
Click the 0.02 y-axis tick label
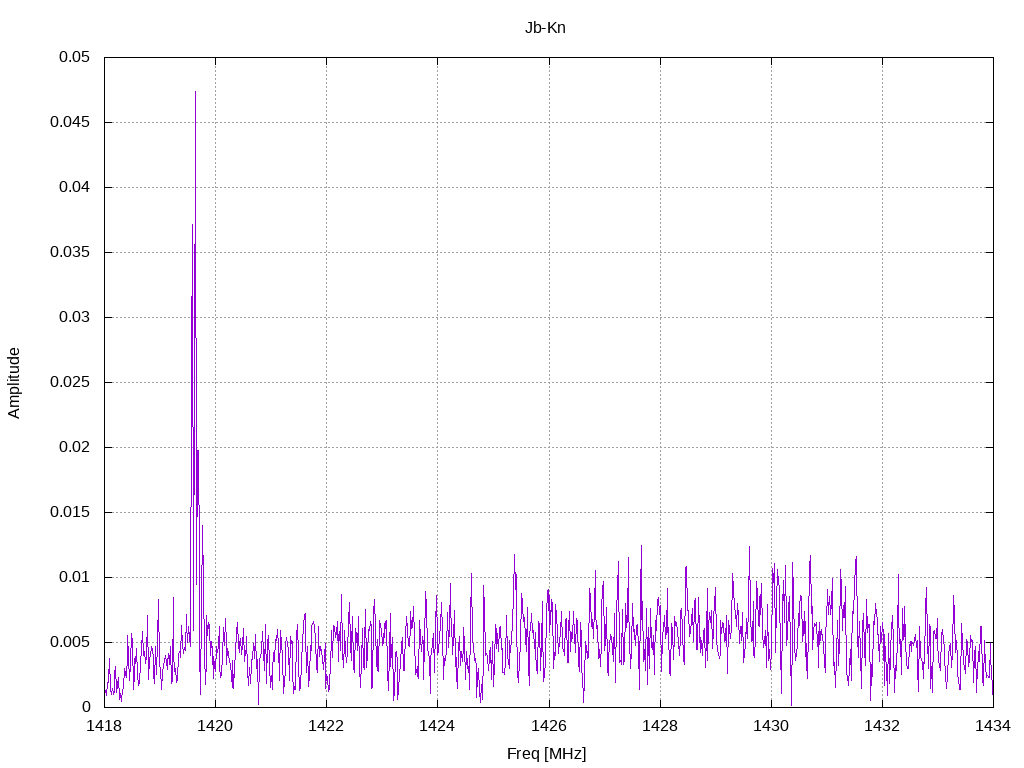click(74, 447)
